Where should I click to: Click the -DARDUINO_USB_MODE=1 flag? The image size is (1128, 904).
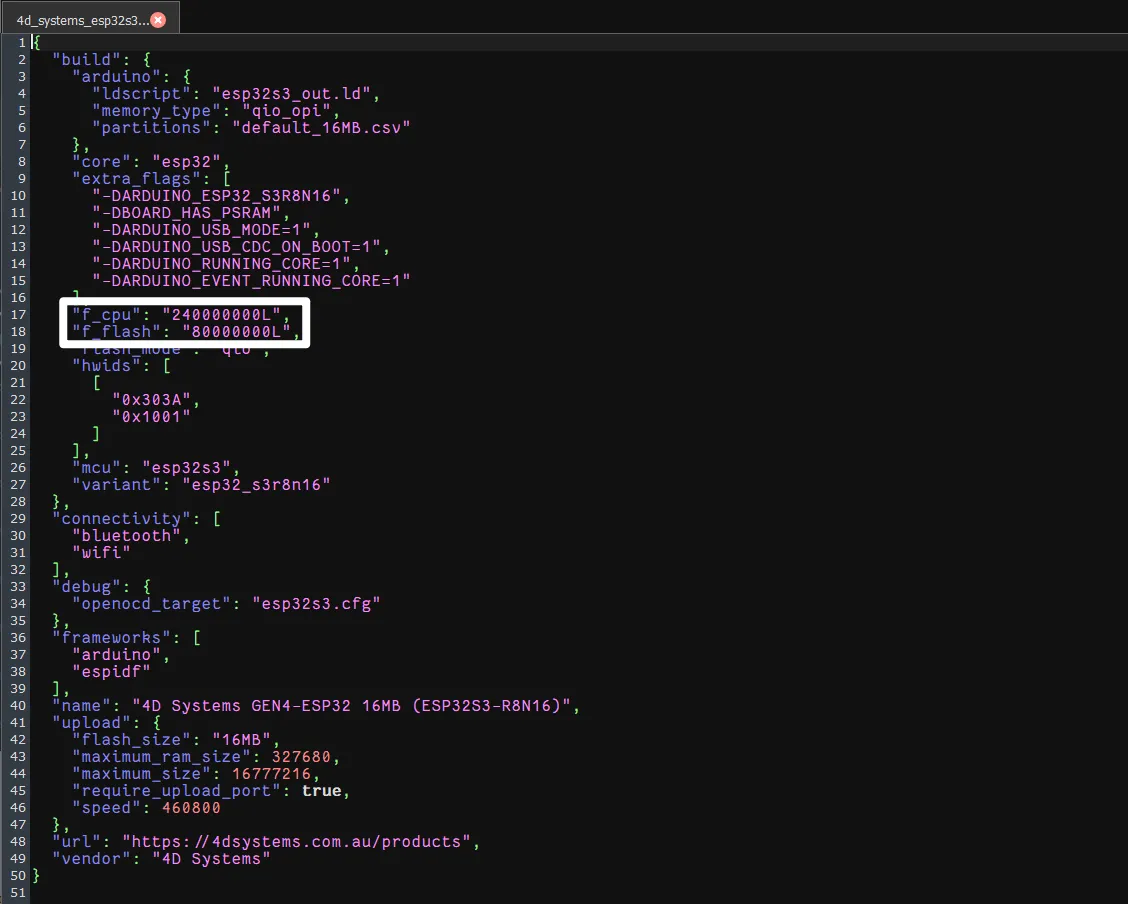[201, 229]
